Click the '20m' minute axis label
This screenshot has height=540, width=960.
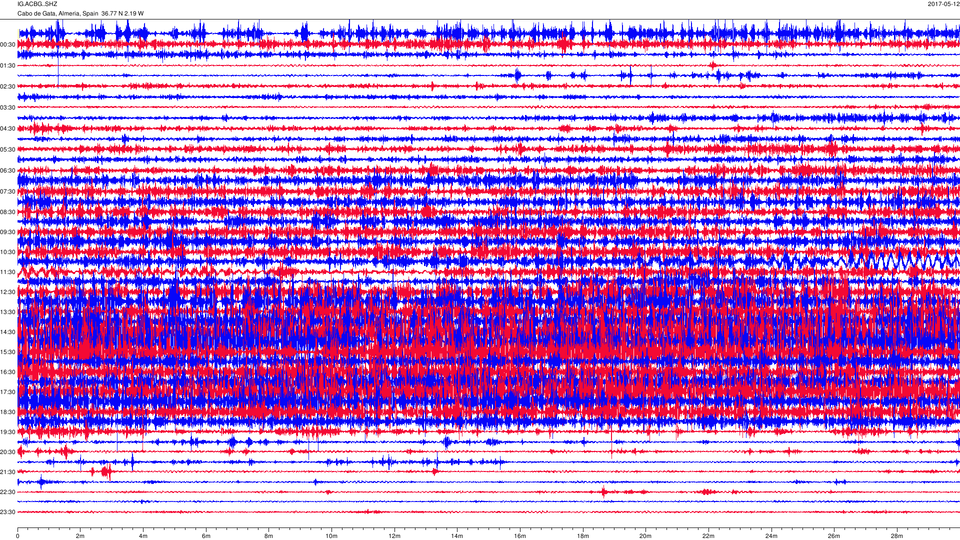(645, 536)
